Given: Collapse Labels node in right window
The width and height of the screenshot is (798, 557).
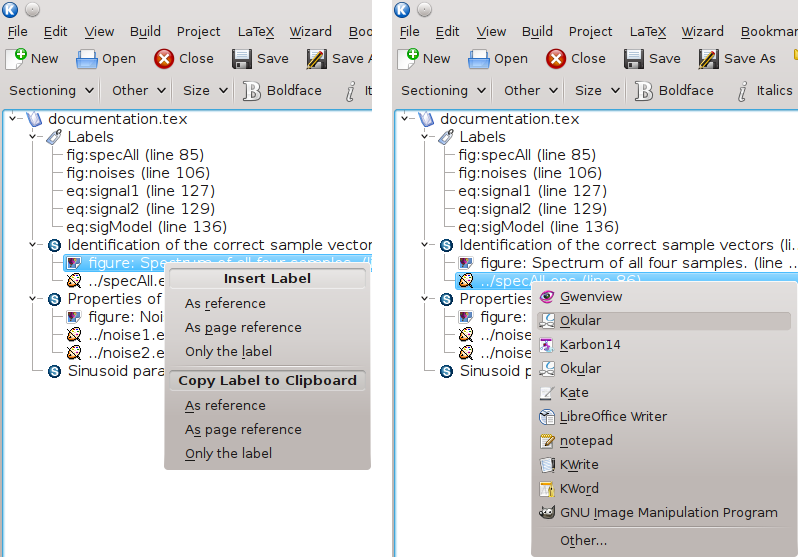Looking at the screenshot, I should 425,136.
